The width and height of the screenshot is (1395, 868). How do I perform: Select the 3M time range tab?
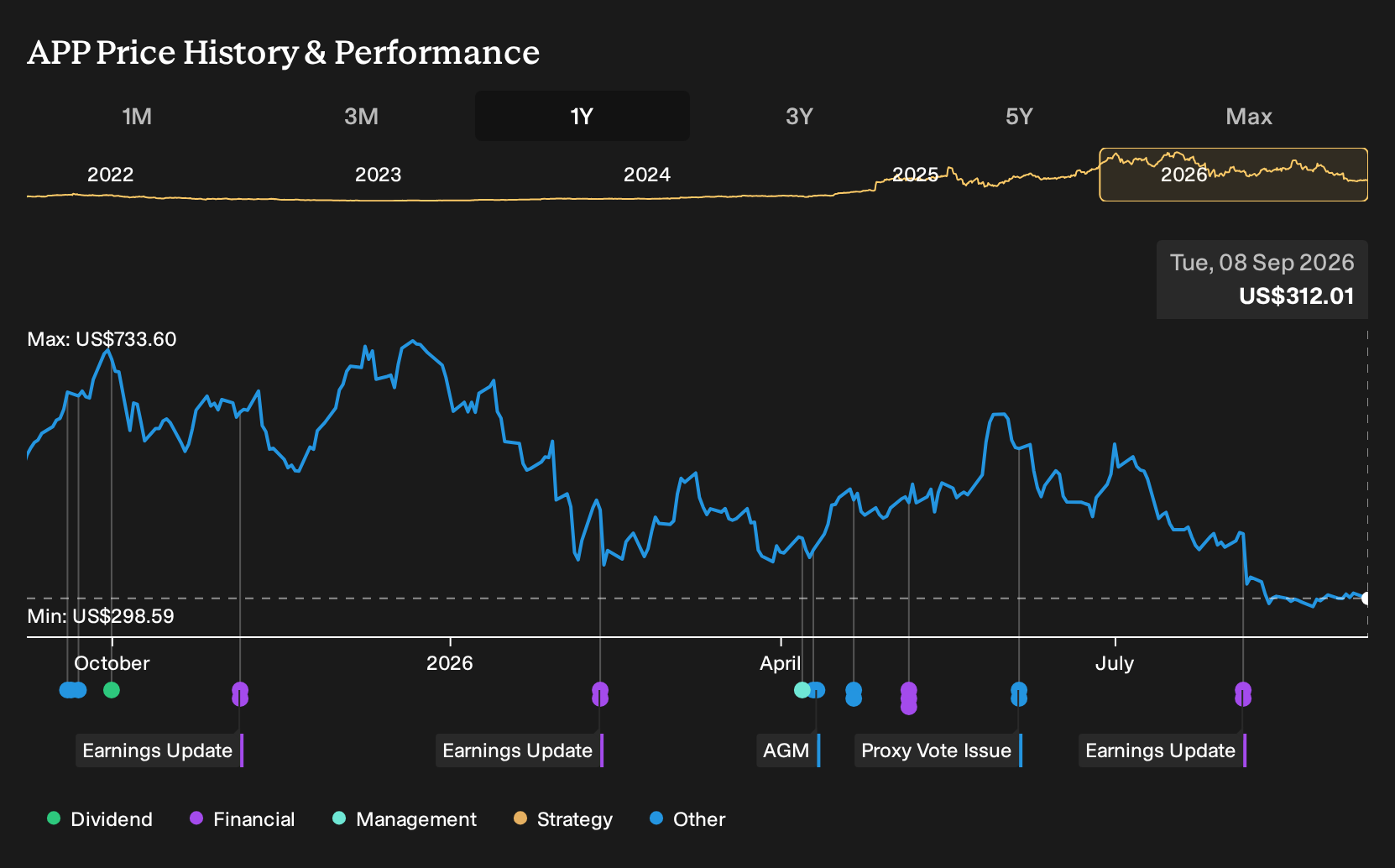tap(361, 116)
